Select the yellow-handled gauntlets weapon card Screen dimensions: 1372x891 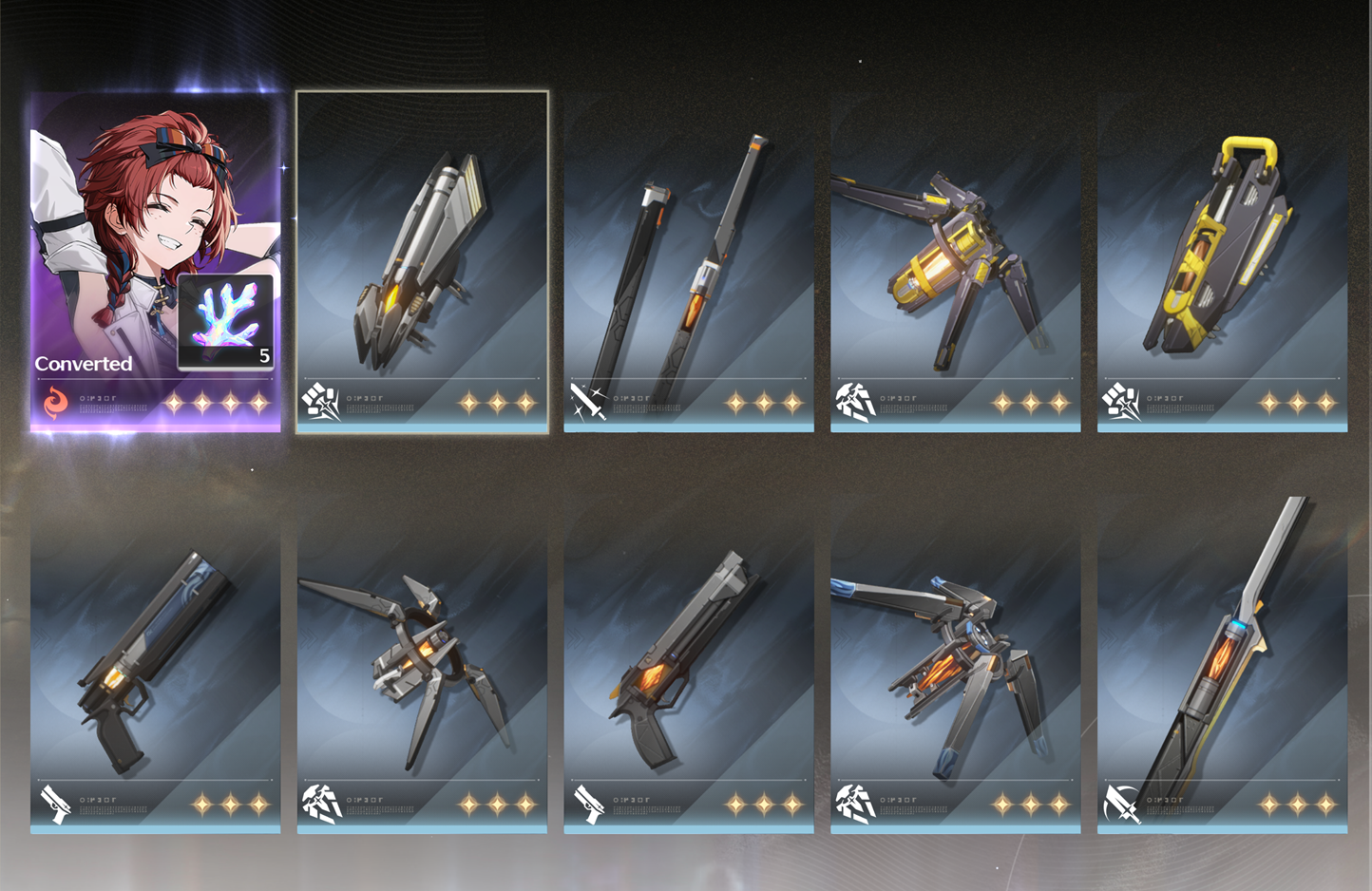(1223, 262)
